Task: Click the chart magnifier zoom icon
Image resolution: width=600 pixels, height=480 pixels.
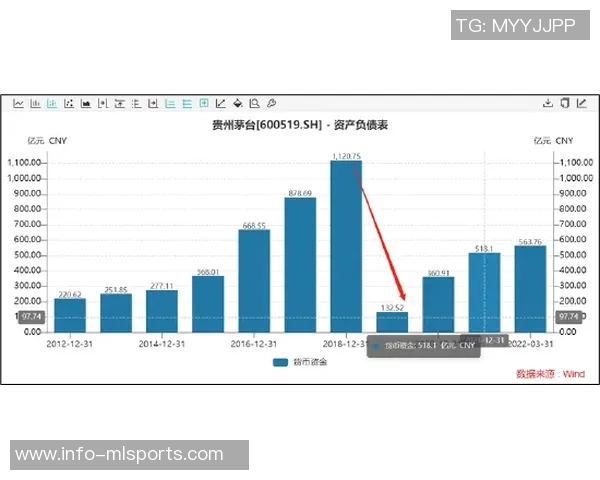Action: point(254,103)
